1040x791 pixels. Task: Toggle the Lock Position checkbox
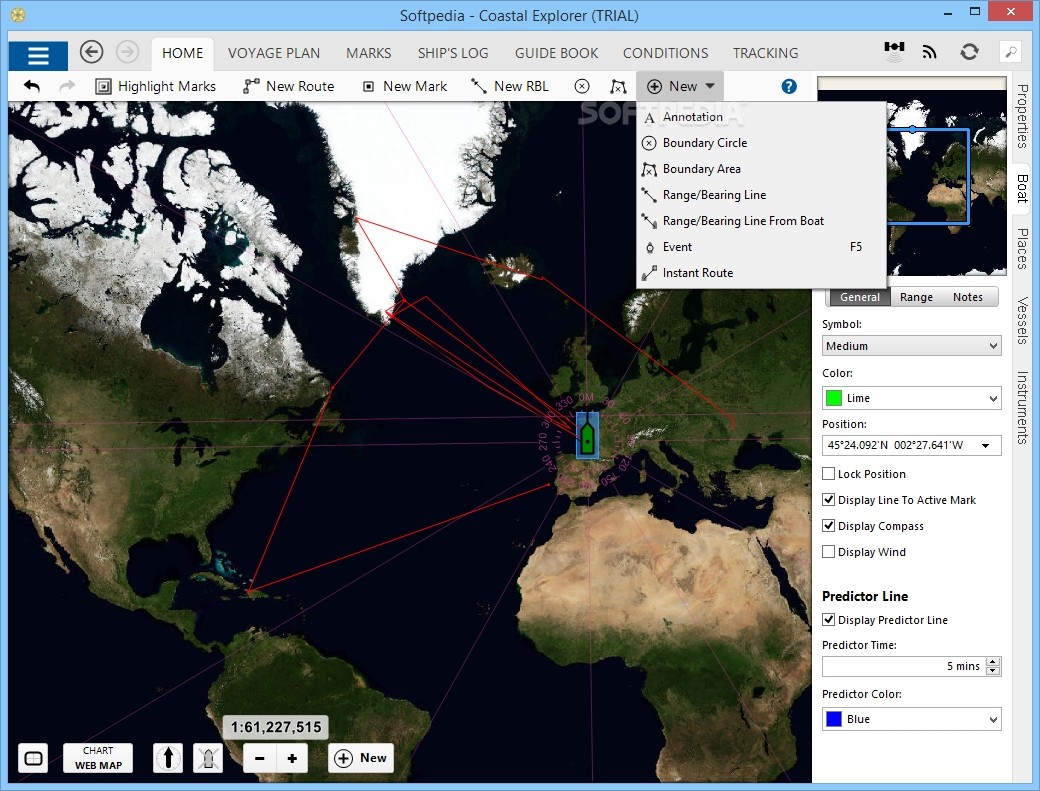828,473
